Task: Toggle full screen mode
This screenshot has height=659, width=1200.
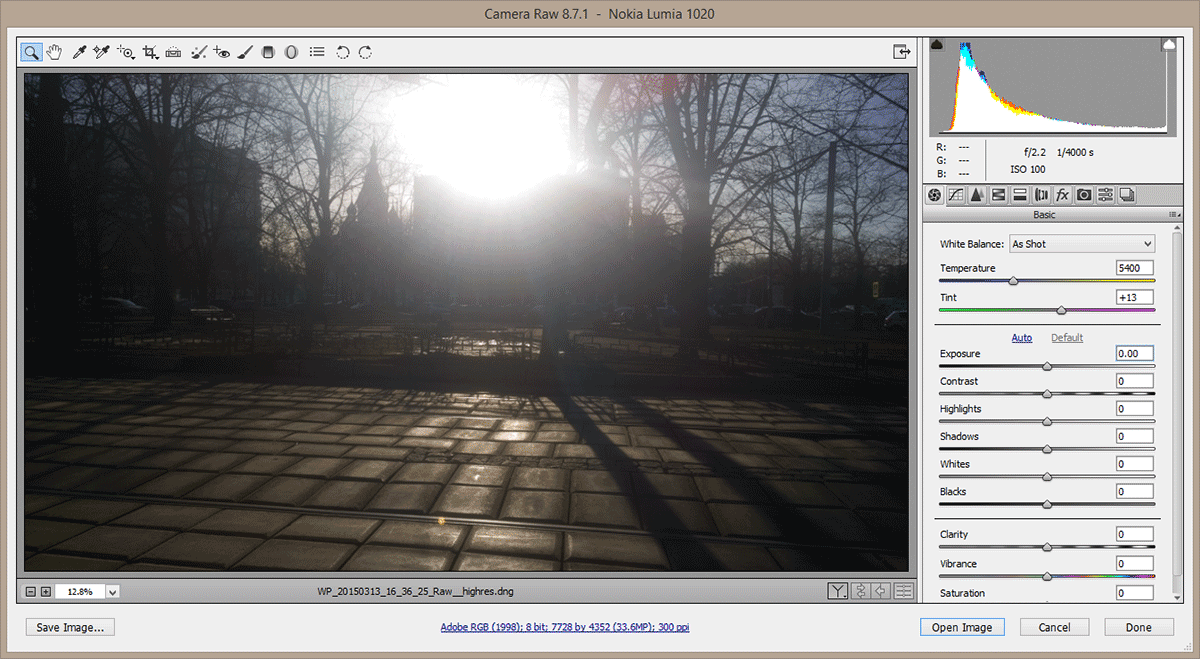Action: pos(902,52)
